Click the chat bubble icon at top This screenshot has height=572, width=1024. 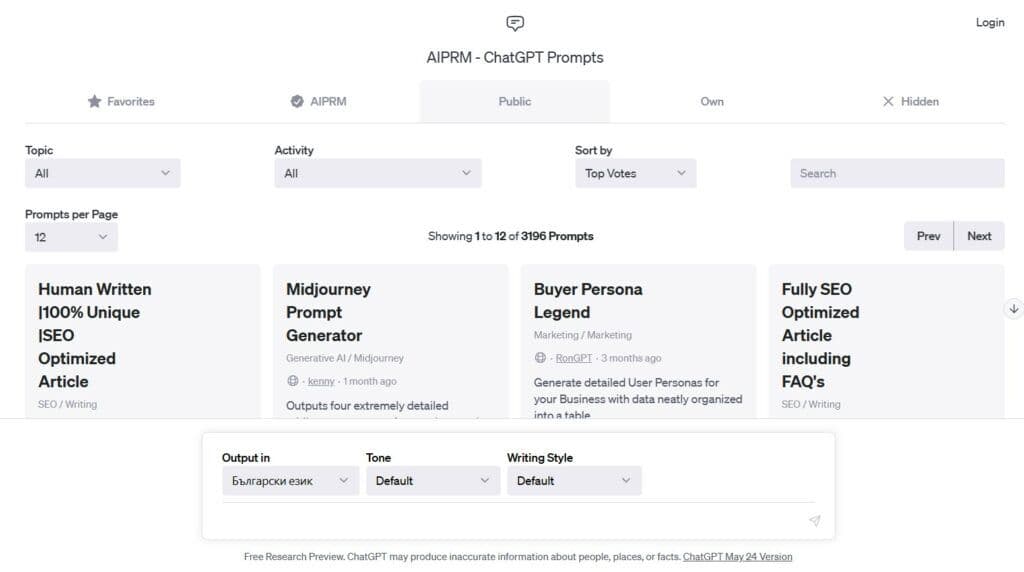point(515,23)
